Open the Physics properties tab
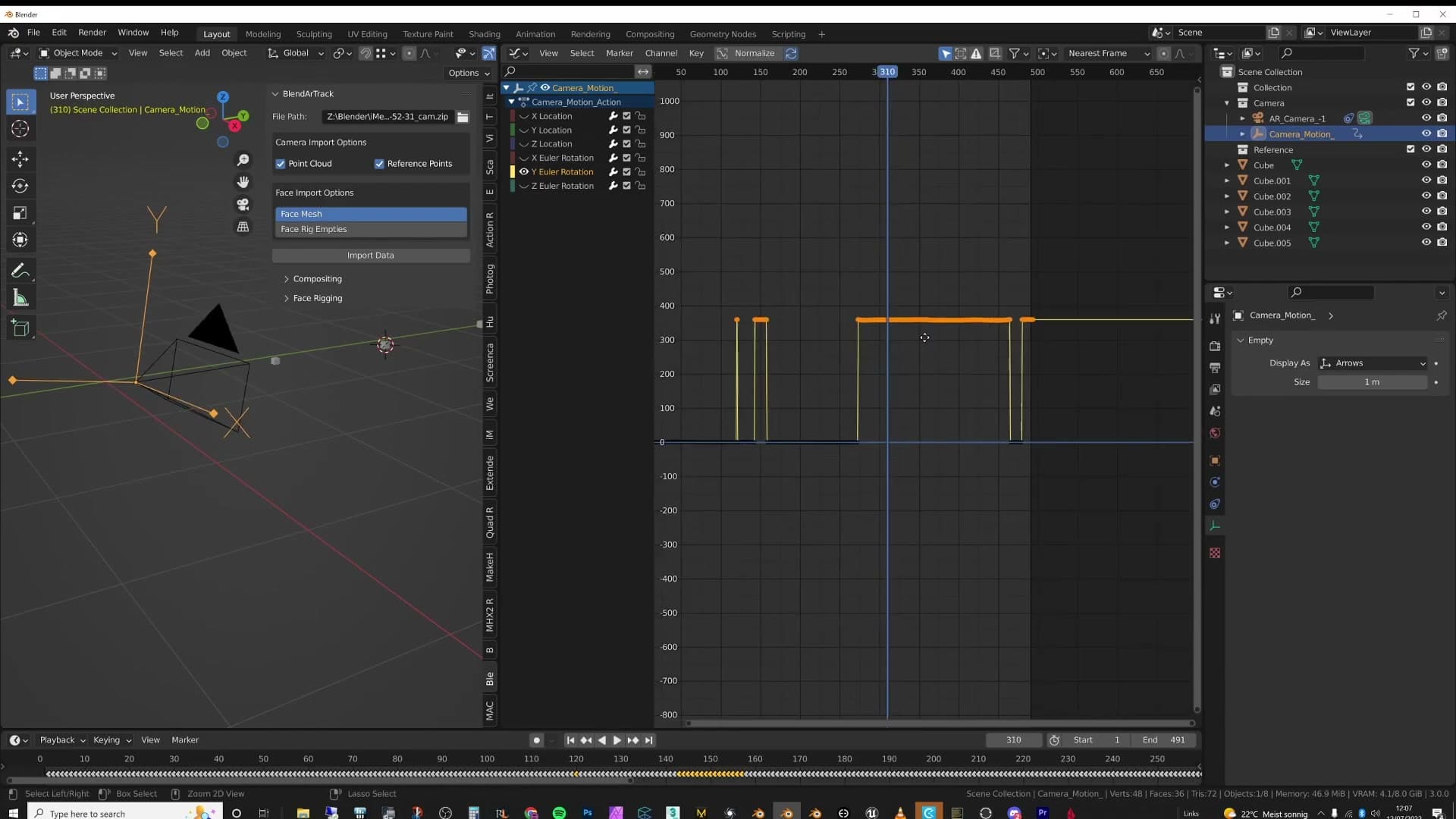 [1215, 482]
